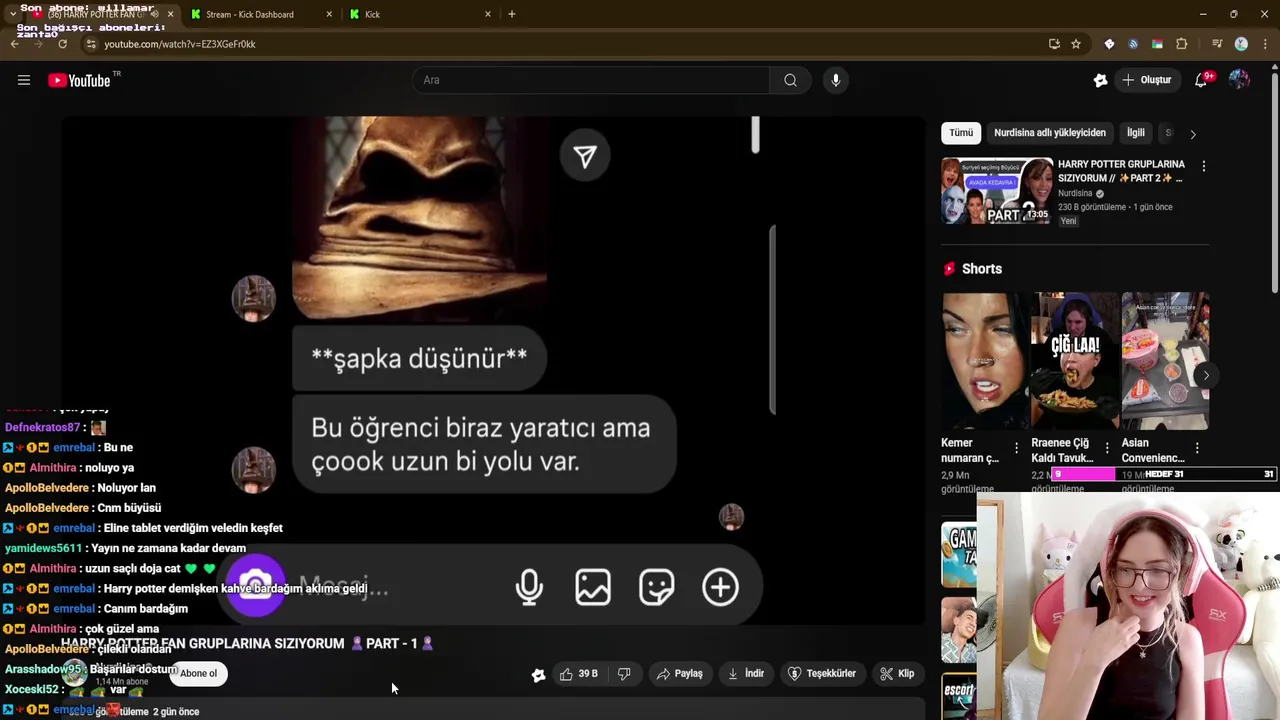
Task: Click the İndir download button
Action: [x=746, y=674]
